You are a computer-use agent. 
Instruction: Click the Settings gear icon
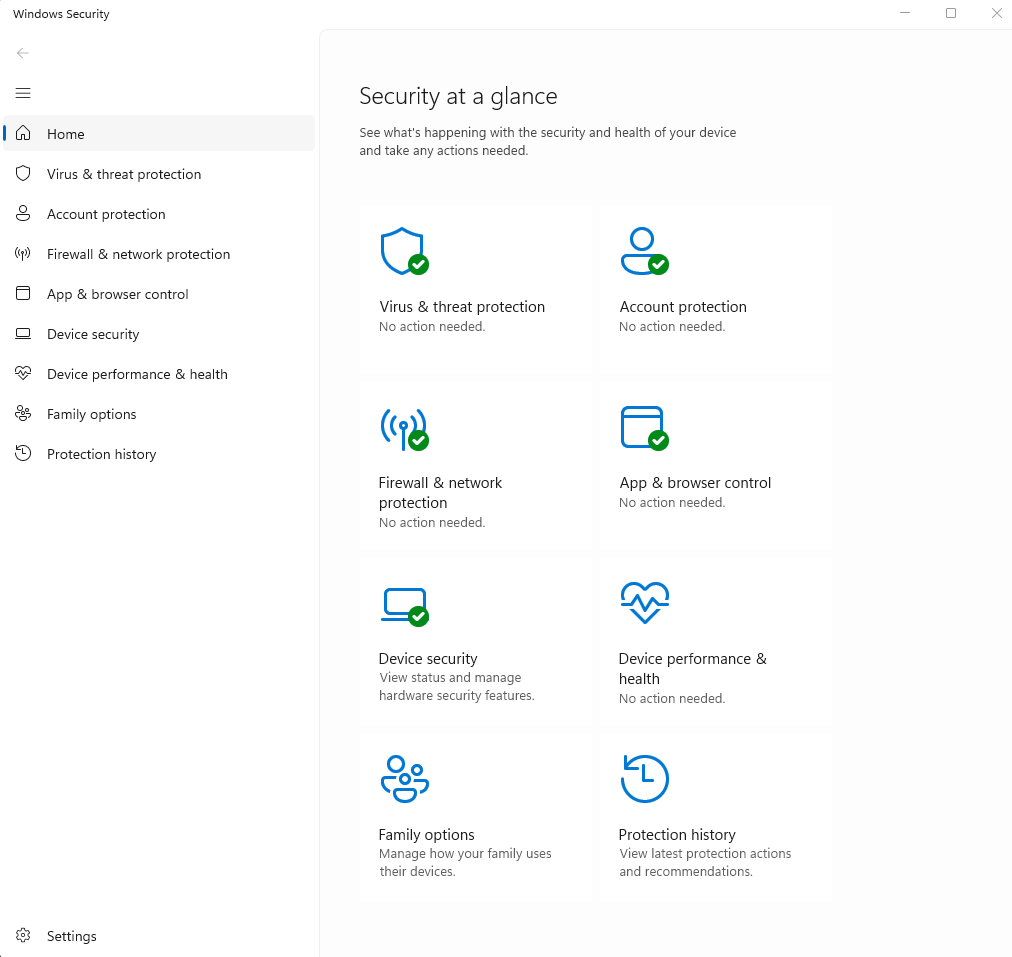click(x=23, y=935)
